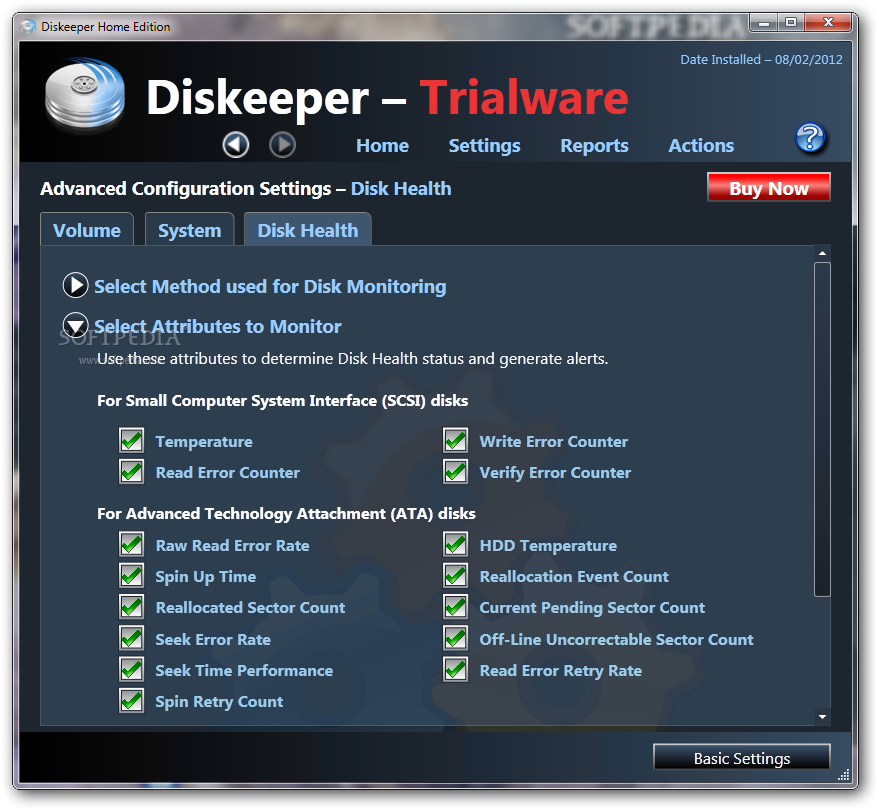Disable Reallocated Sector Count monitoring
879x810 pixels.
click(x=132, y=607)
